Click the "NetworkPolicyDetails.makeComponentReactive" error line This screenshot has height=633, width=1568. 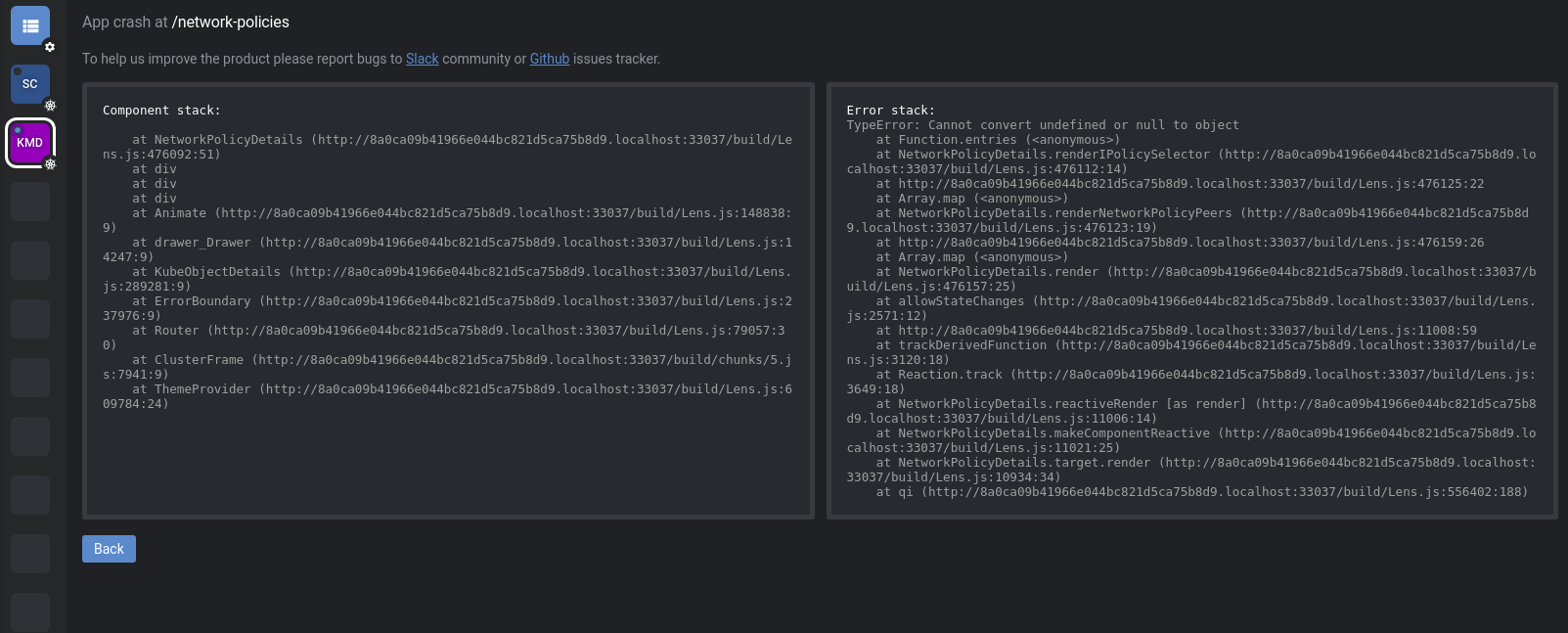pos(1191,440)
